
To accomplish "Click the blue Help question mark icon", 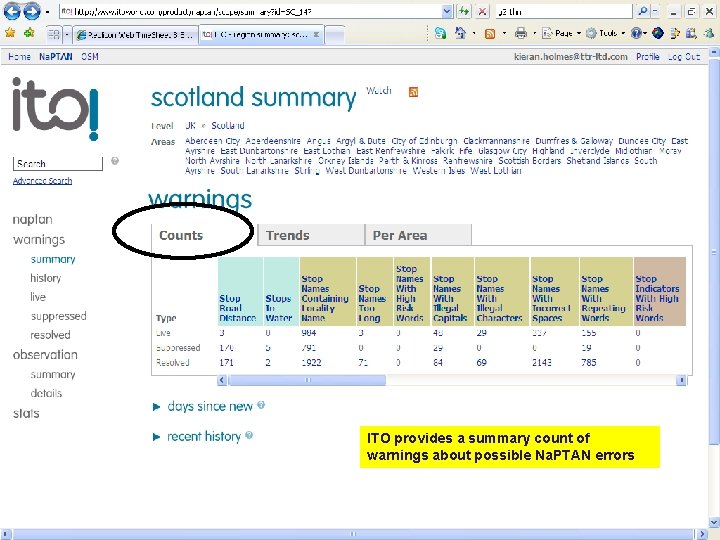I will pyautogui.click(x=636, y=33).
